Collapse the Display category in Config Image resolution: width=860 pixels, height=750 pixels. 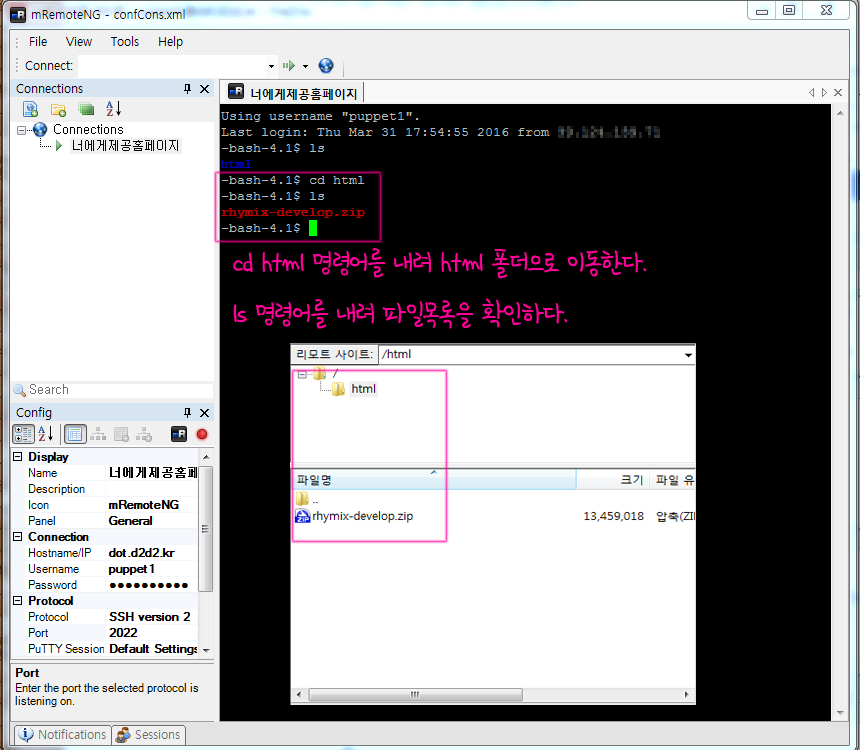pyautogui.click(x=18, y=457)
